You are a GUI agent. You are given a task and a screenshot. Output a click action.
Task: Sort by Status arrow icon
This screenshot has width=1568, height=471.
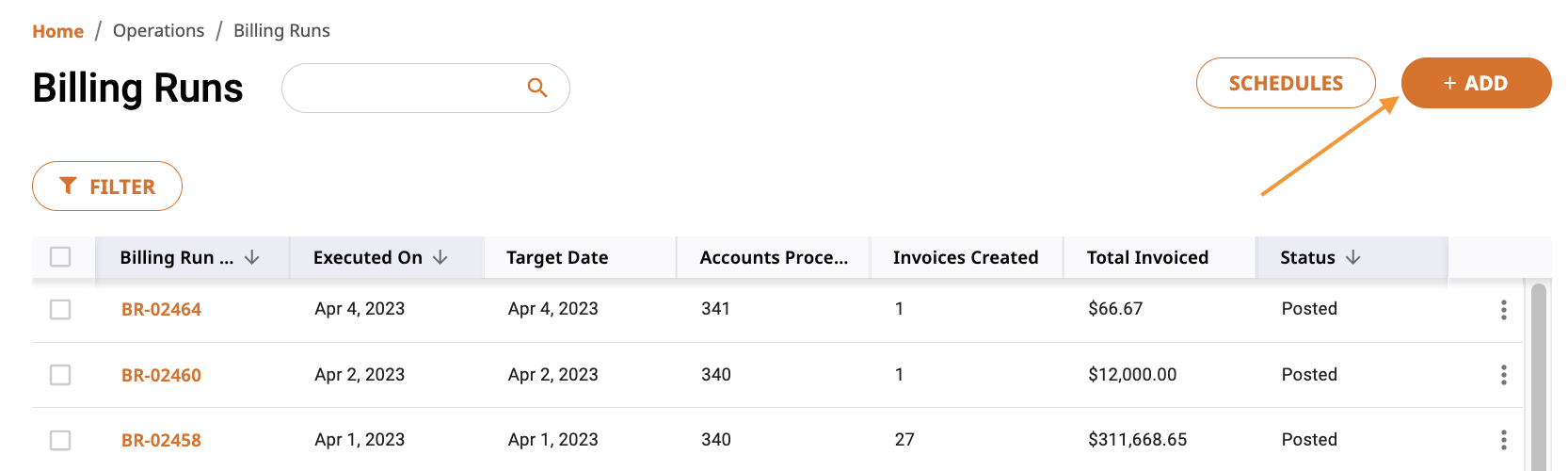pos(1352,257)
